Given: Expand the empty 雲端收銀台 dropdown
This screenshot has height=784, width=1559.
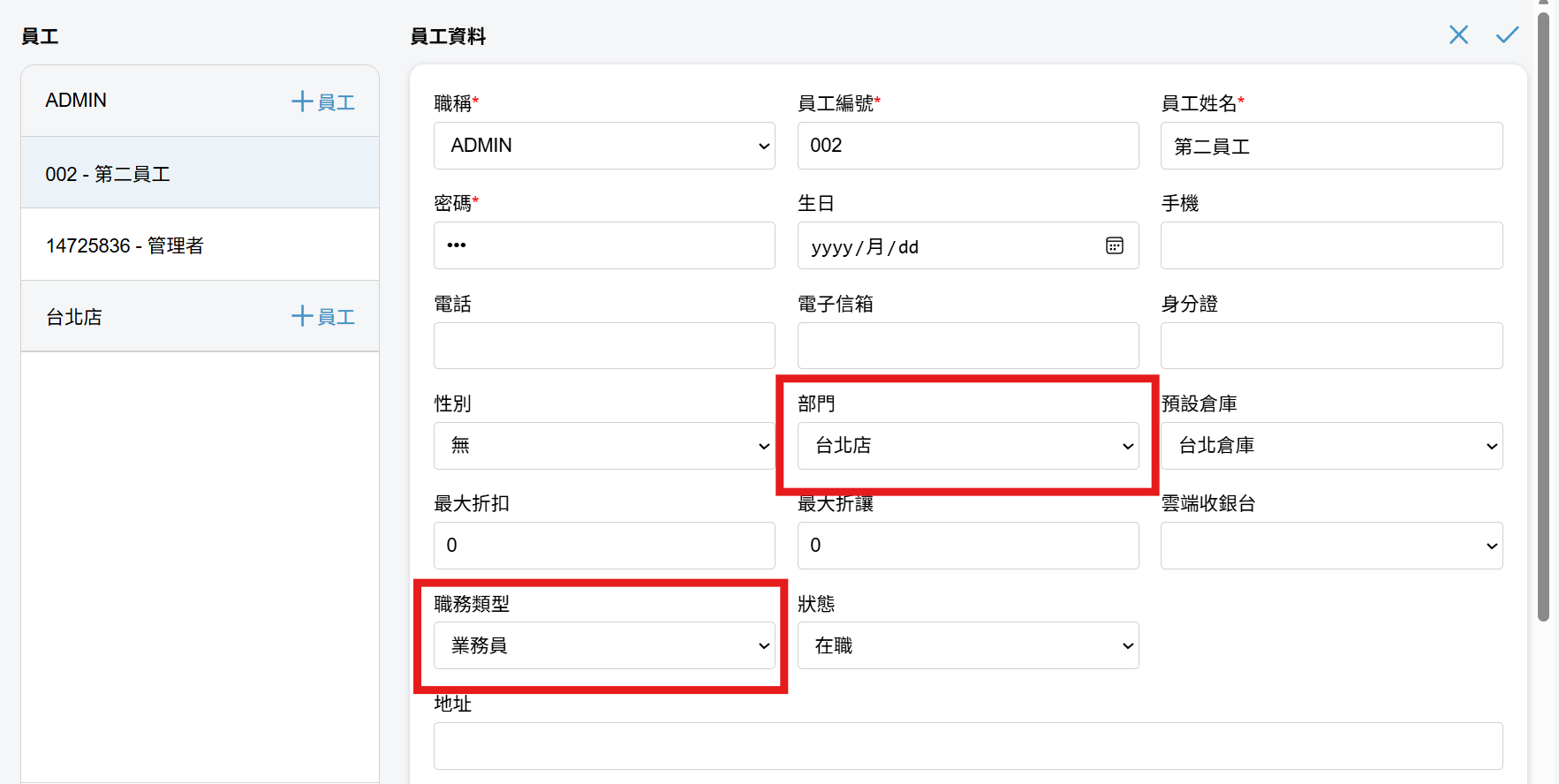Looking at the screenshot, I should tap(1331, 546).
